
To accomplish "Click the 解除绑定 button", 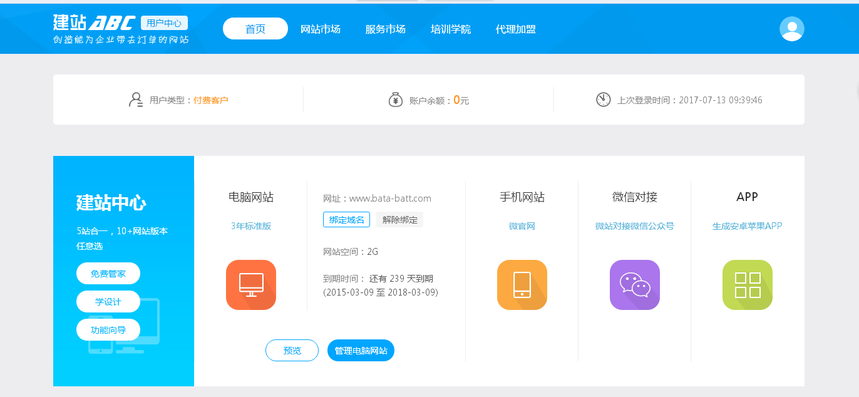I will 400,220.
